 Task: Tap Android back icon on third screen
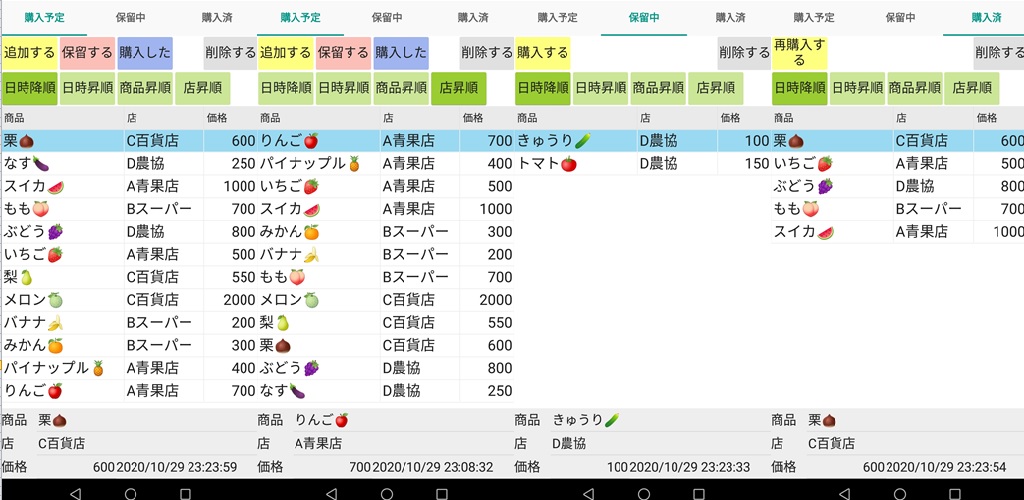pyautogui.click(x=588, y=493)
